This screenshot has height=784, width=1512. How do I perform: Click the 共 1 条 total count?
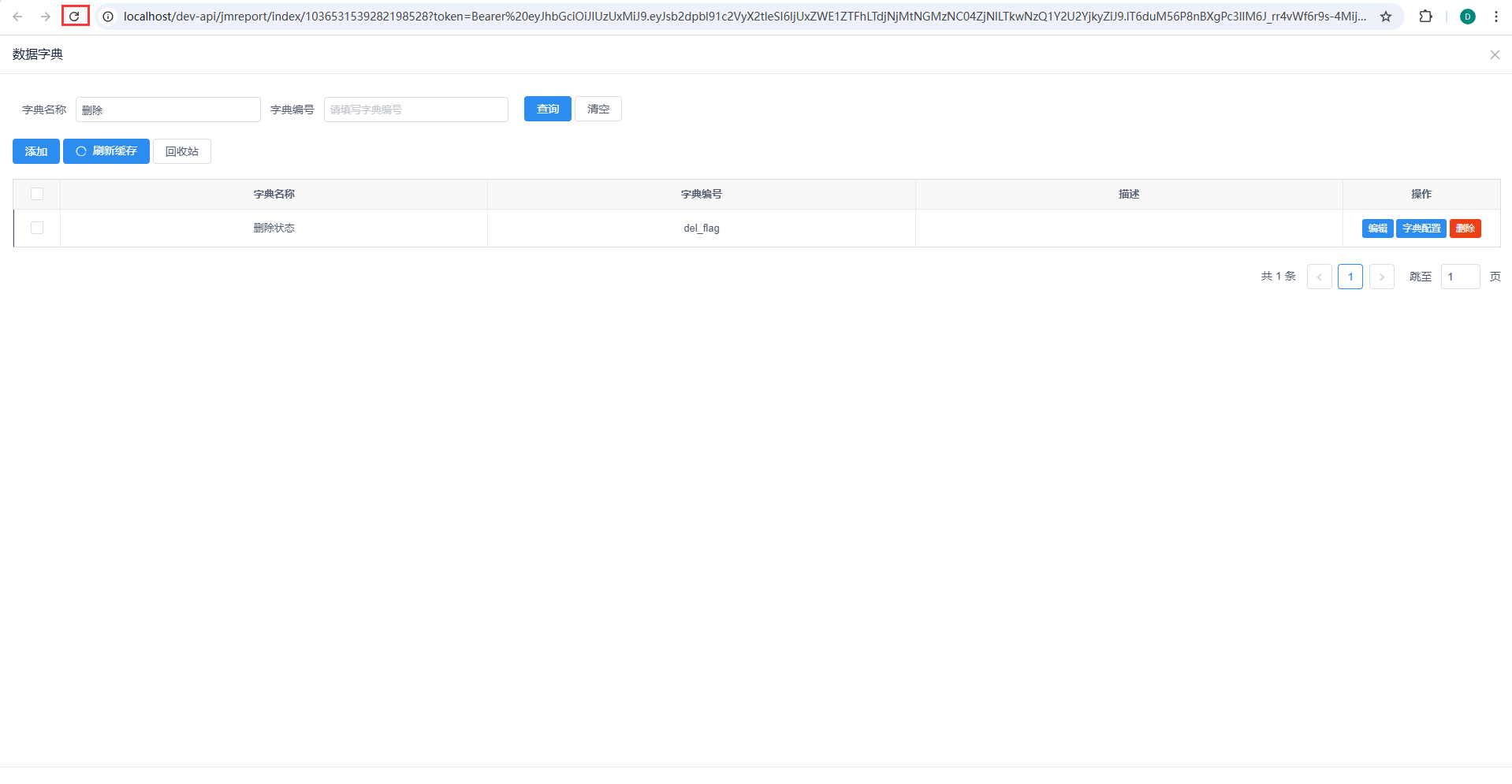point(1279,277)
